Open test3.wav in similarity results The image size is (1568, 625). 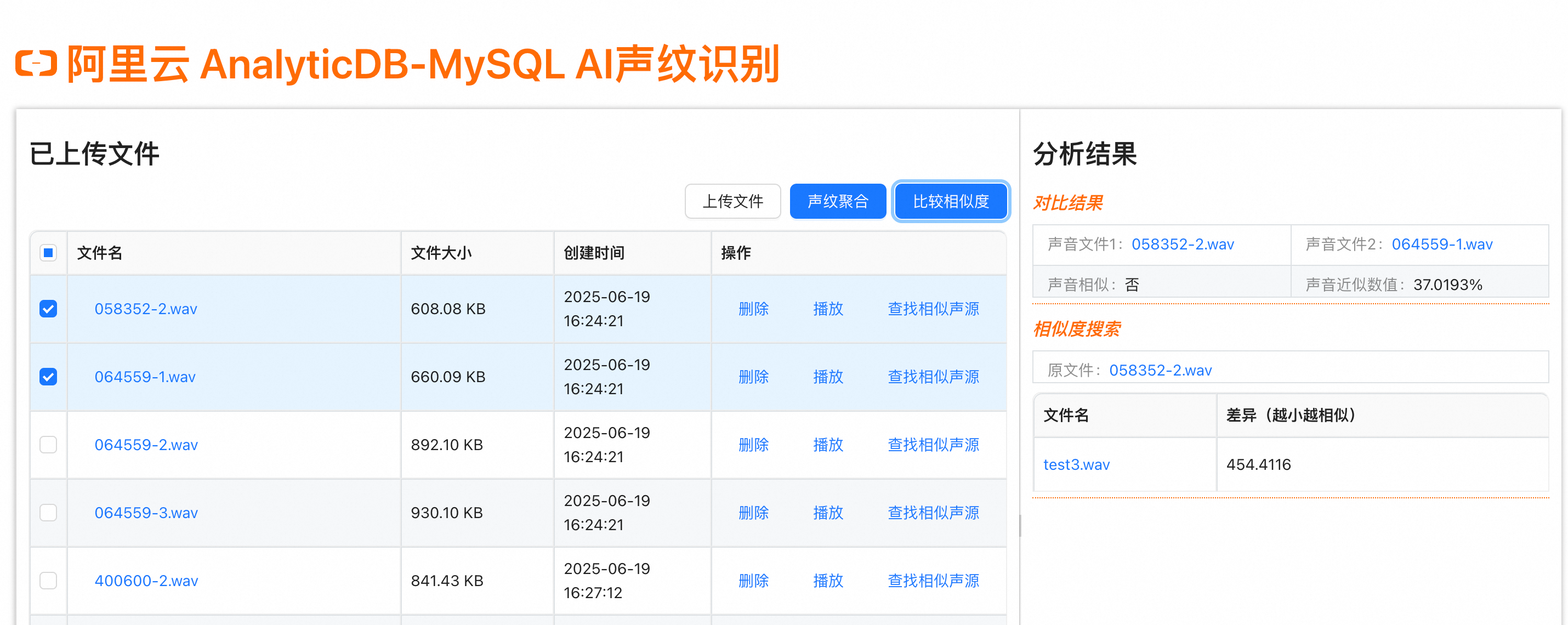pyautogui.click(x=1076, y=464)
